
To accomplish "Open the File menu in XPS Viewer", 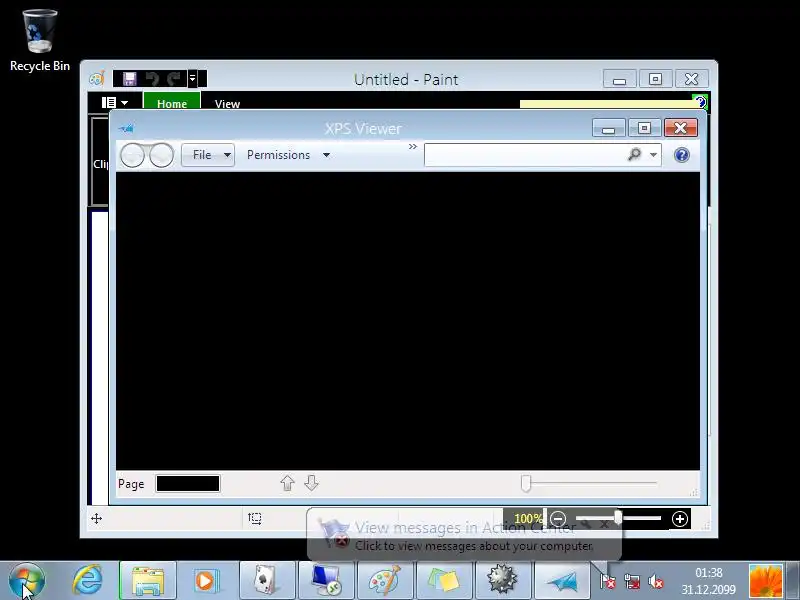I will [x=208, y=155].
